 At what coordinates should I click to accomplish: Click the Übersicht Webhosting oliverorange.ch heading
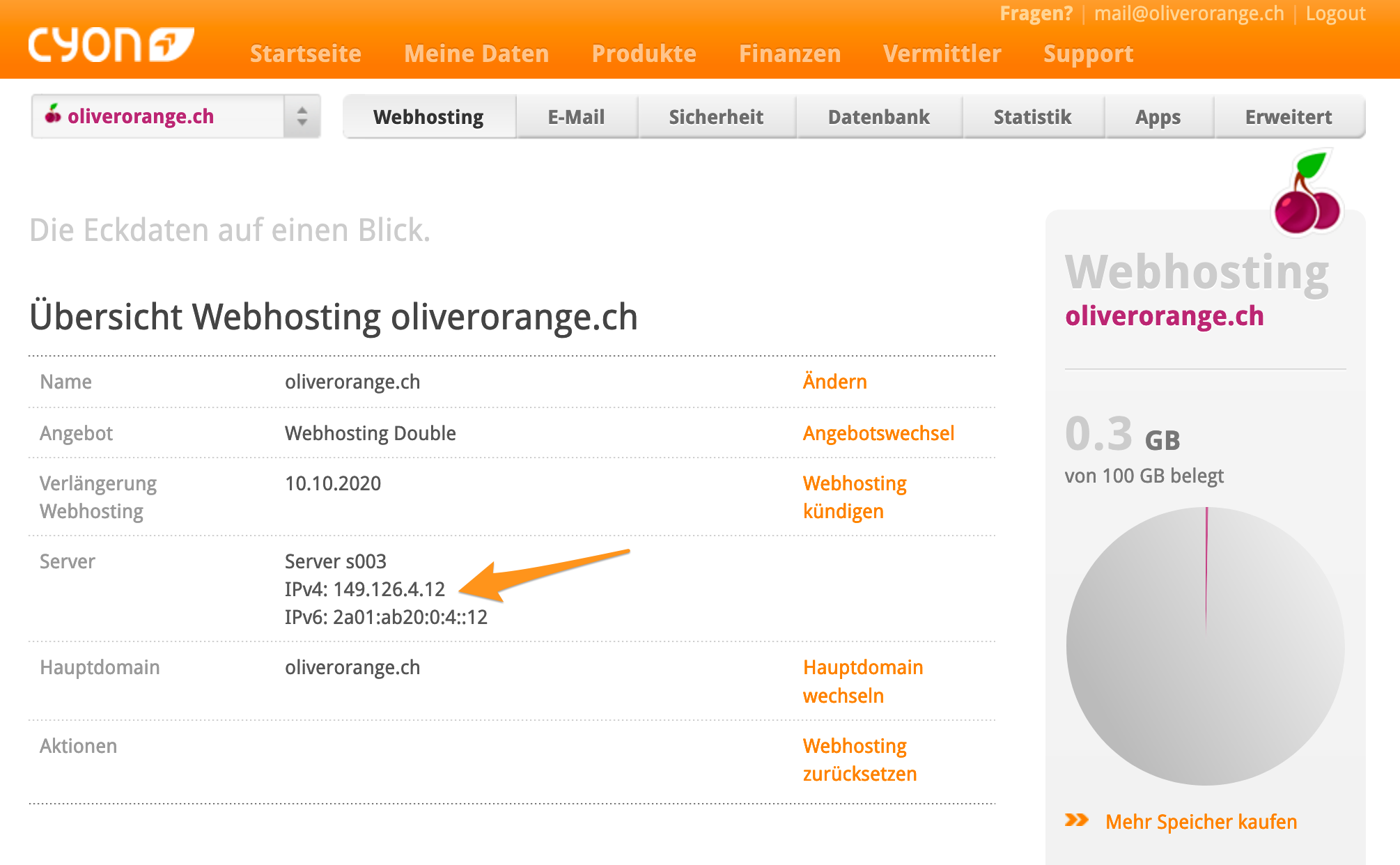tap(334, 317)
